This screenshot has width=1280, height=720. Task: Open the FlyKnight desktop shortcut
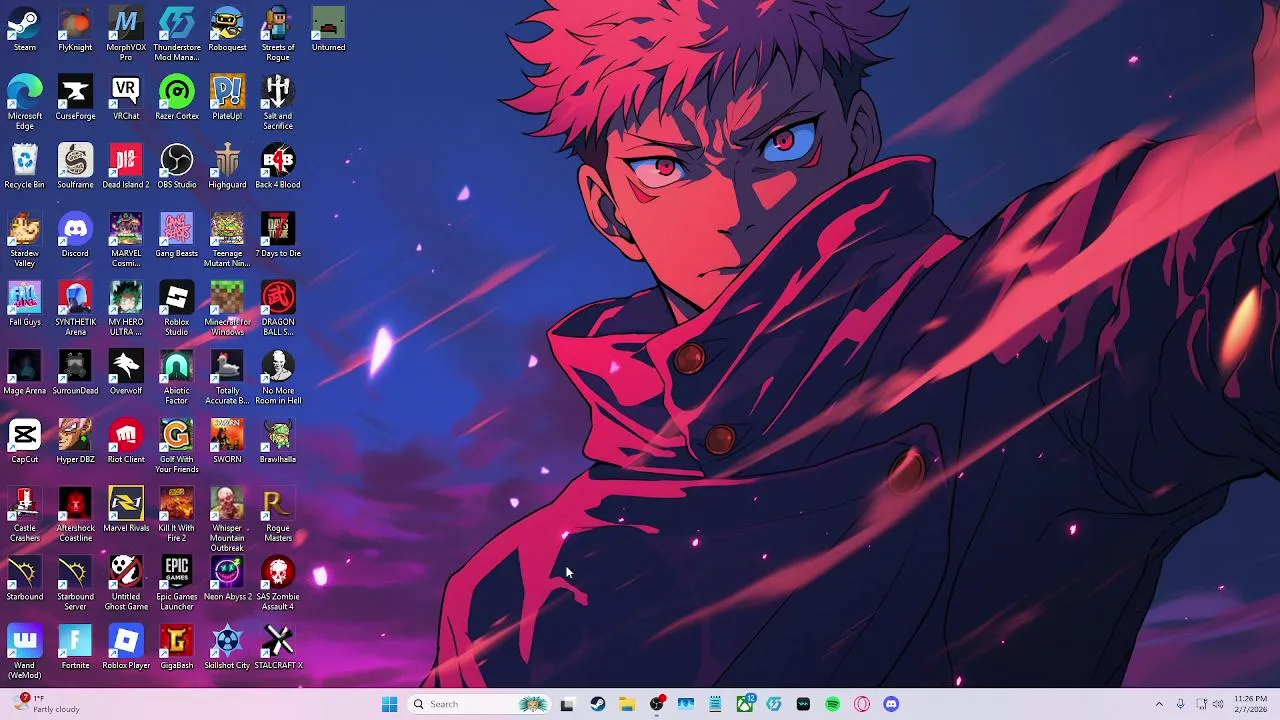pos(75,30)
